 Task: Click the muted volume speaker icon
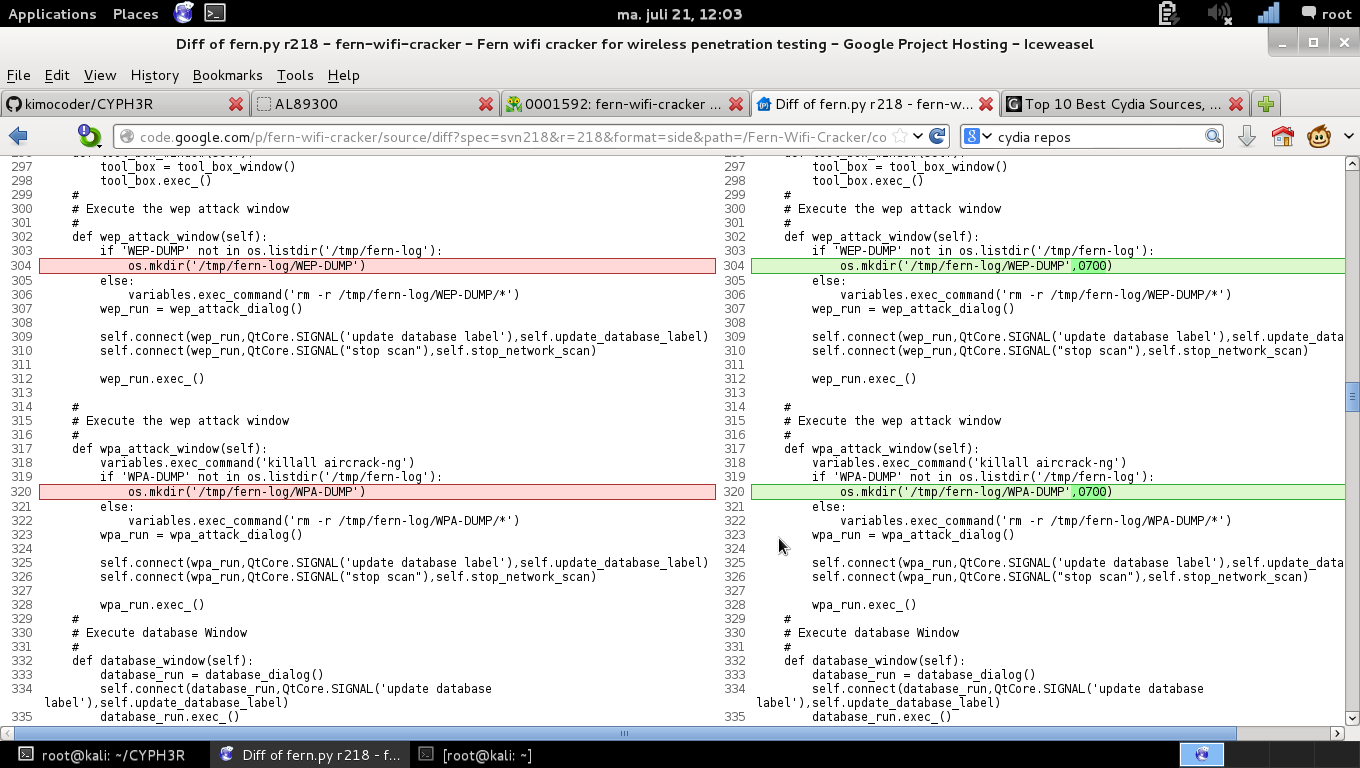[x=1219, y=13]
